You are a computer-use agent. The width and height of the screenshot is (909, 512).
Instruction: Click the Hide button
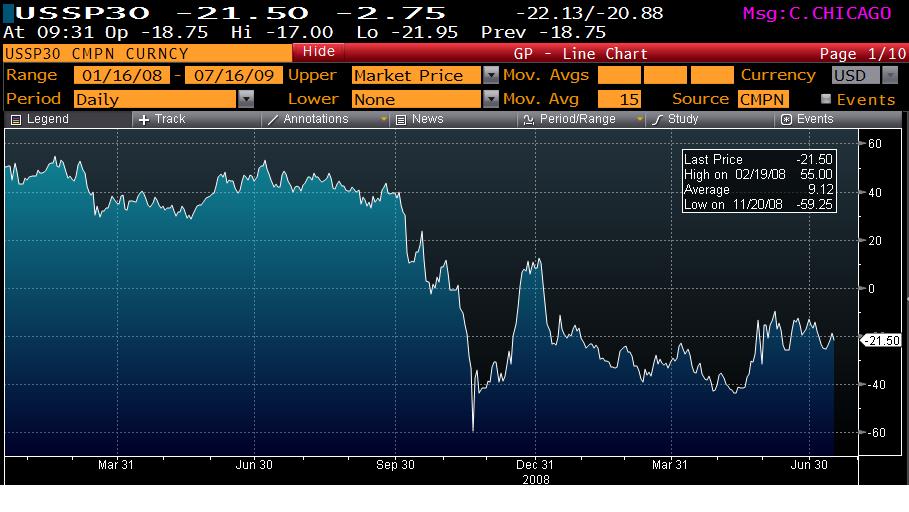pos(319,52)
